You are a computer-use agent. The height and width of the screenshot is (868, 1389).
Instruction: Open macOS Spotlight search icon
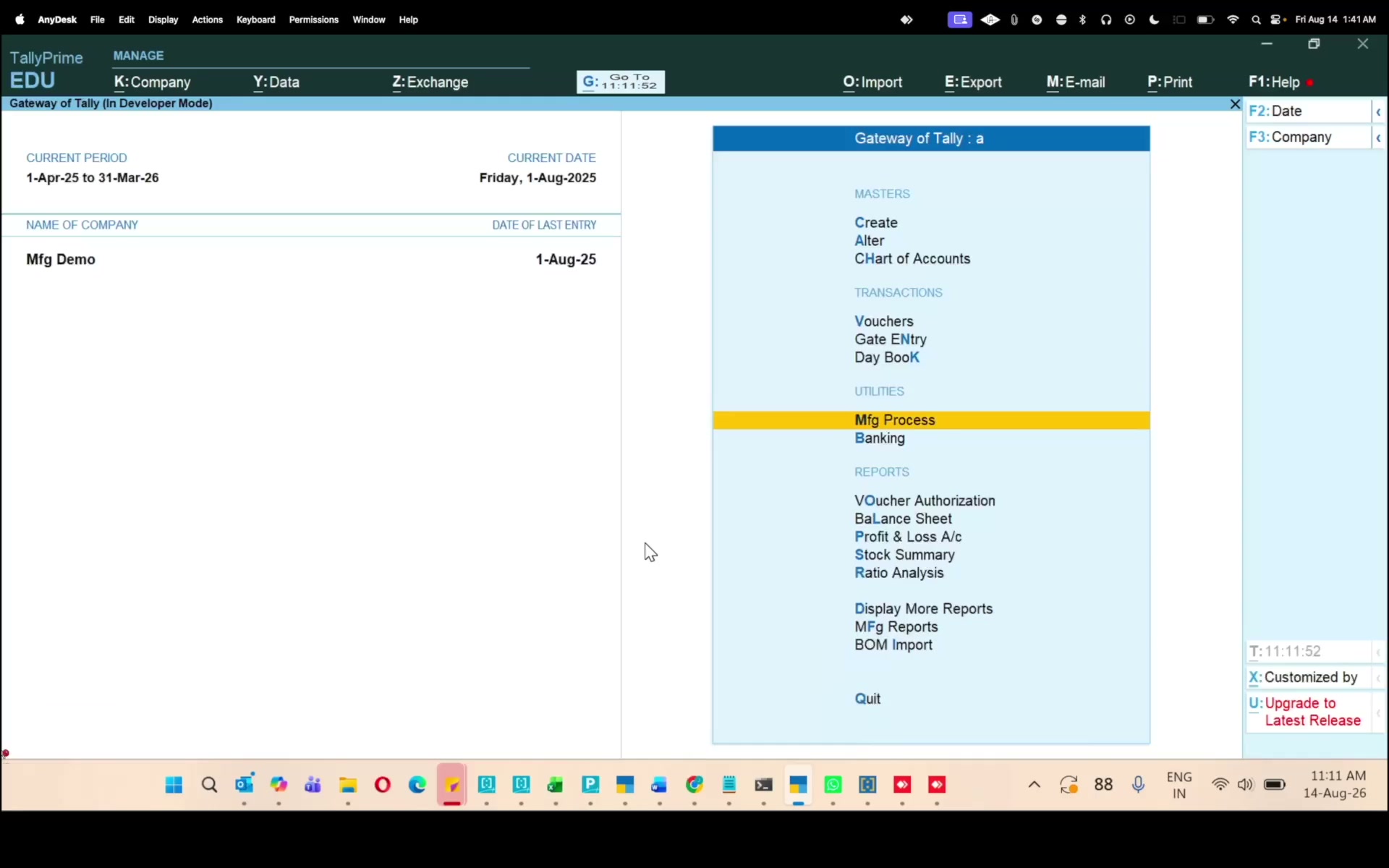point(1257,20)
